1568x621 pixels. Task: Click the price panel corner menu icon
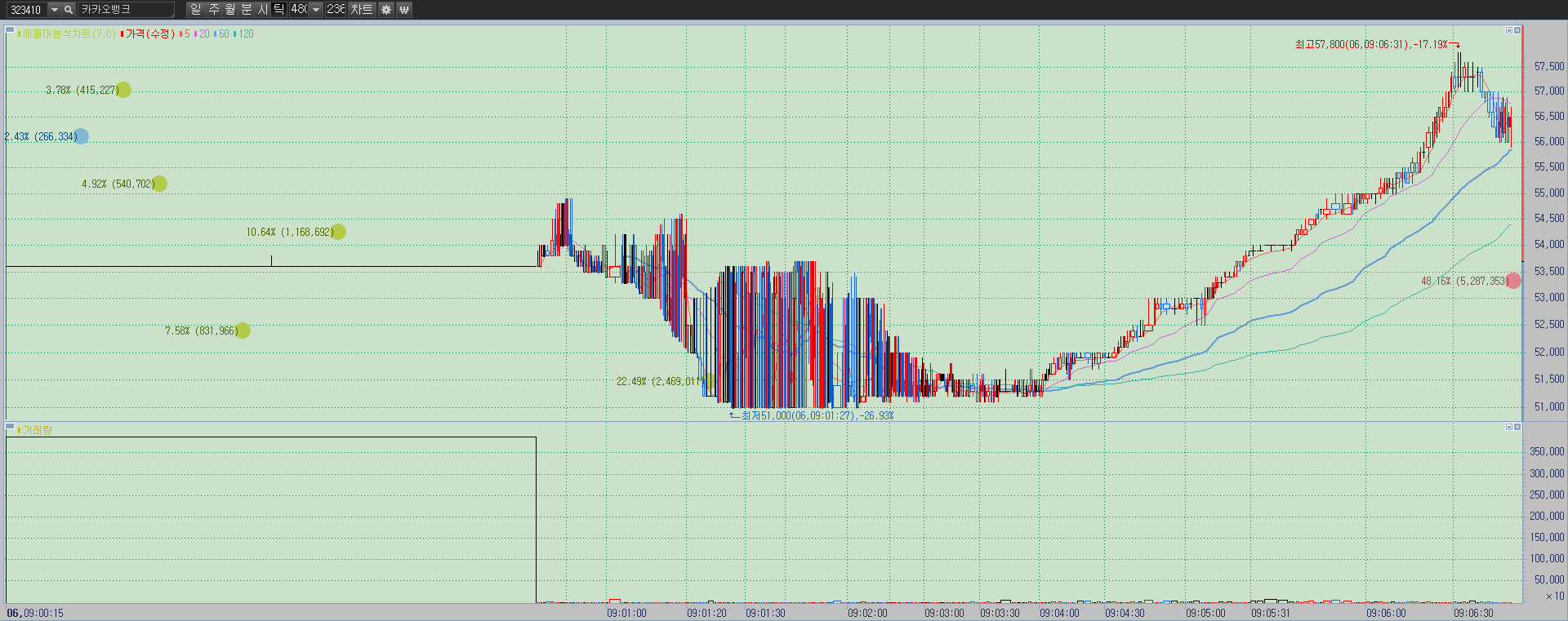click(10, 29)
